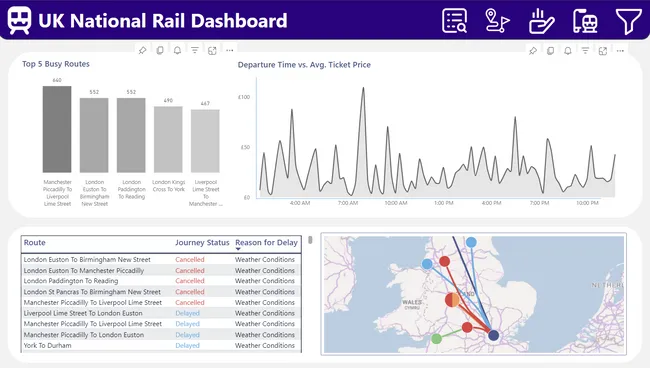Click the hand with pencil icon in header
This screenshot has height=368, width=650.
541,21
